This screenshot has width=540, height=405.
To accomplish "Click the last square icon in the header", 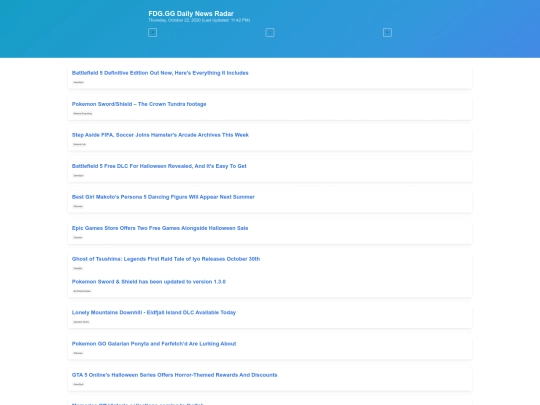I will pyautogui.click(x=387, y=32).
